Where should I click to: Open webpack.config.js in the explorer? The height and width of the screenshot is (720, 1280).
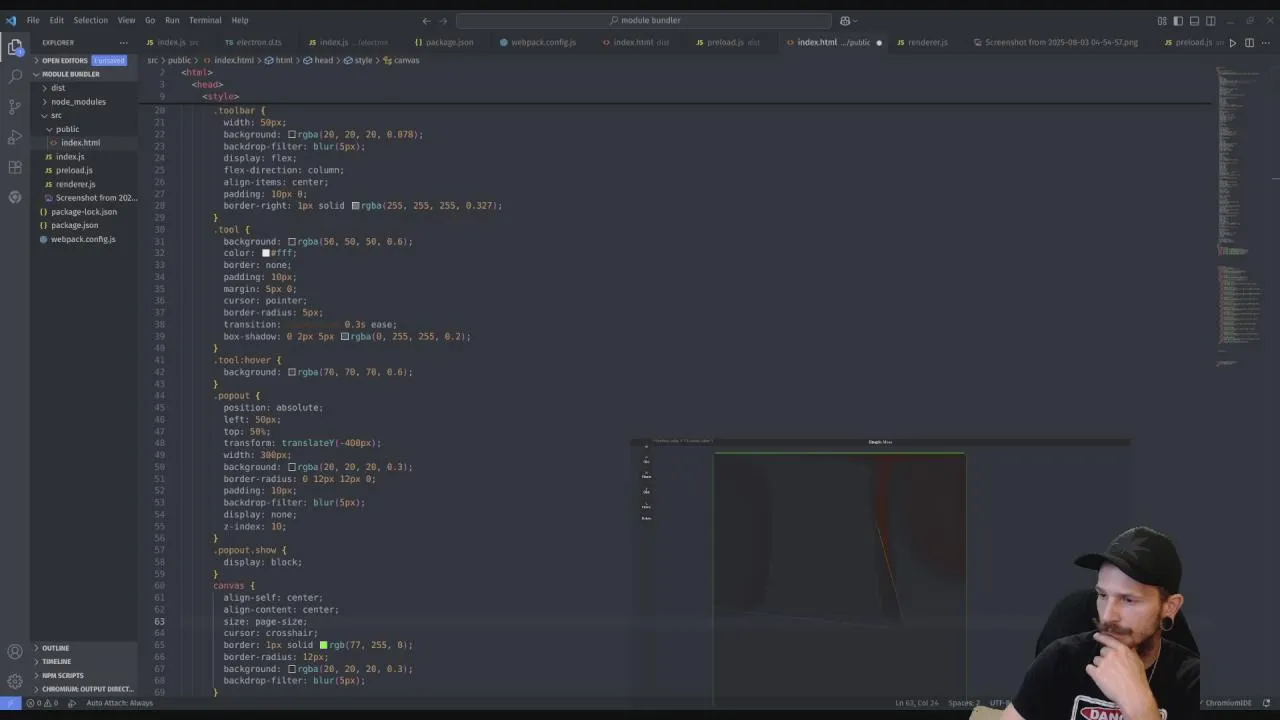pos(83,239)
